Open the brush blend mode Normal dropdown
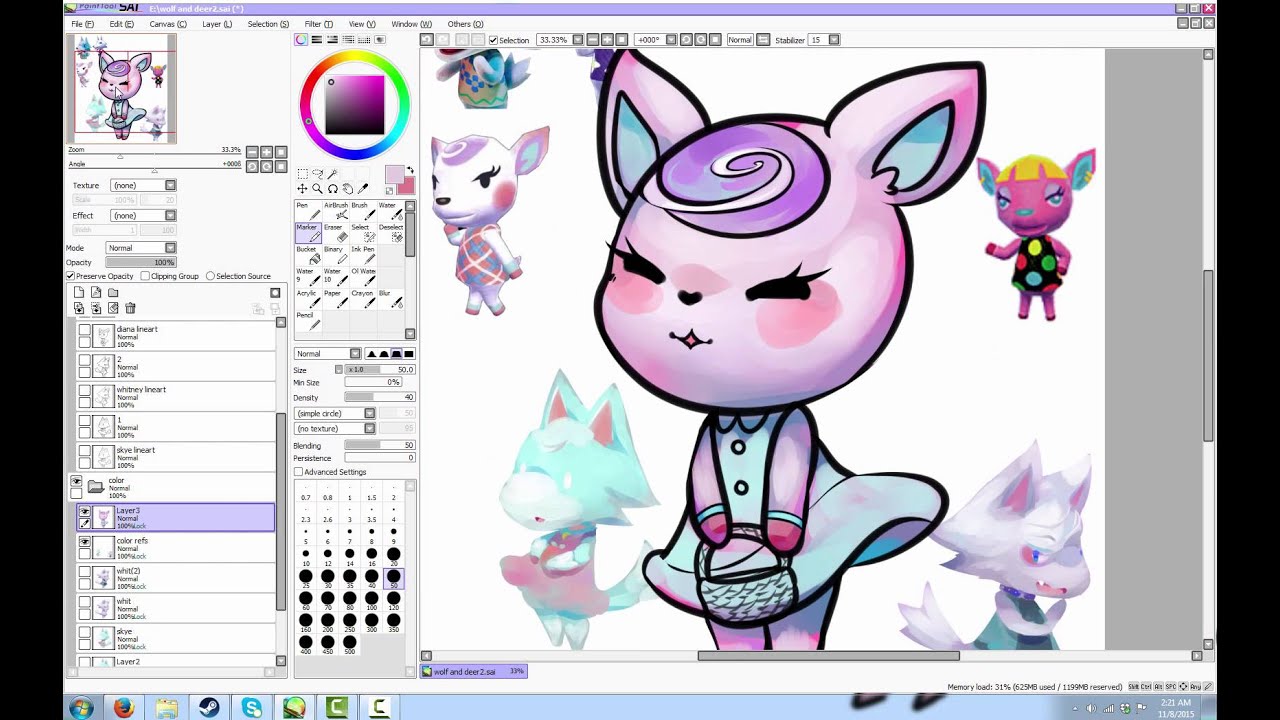The image size is (1280, 720). click(327, 354)
